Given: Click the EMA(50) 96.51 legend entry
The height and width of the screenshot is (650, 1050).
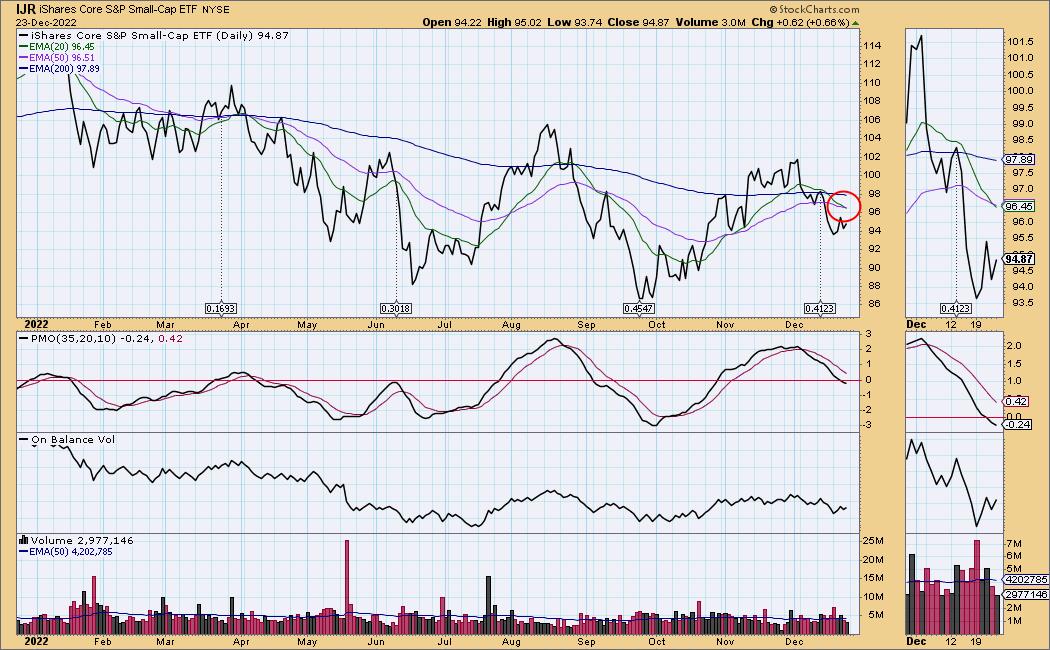Looking at the screenshot, I should pyautogui.click(x=57, y=58).
